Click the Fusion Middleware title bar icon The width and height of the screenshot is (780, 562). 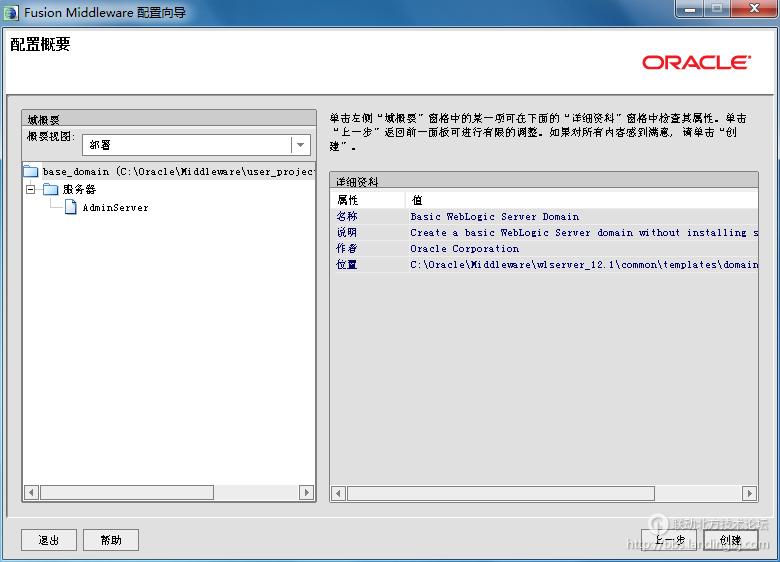[12, 13]
